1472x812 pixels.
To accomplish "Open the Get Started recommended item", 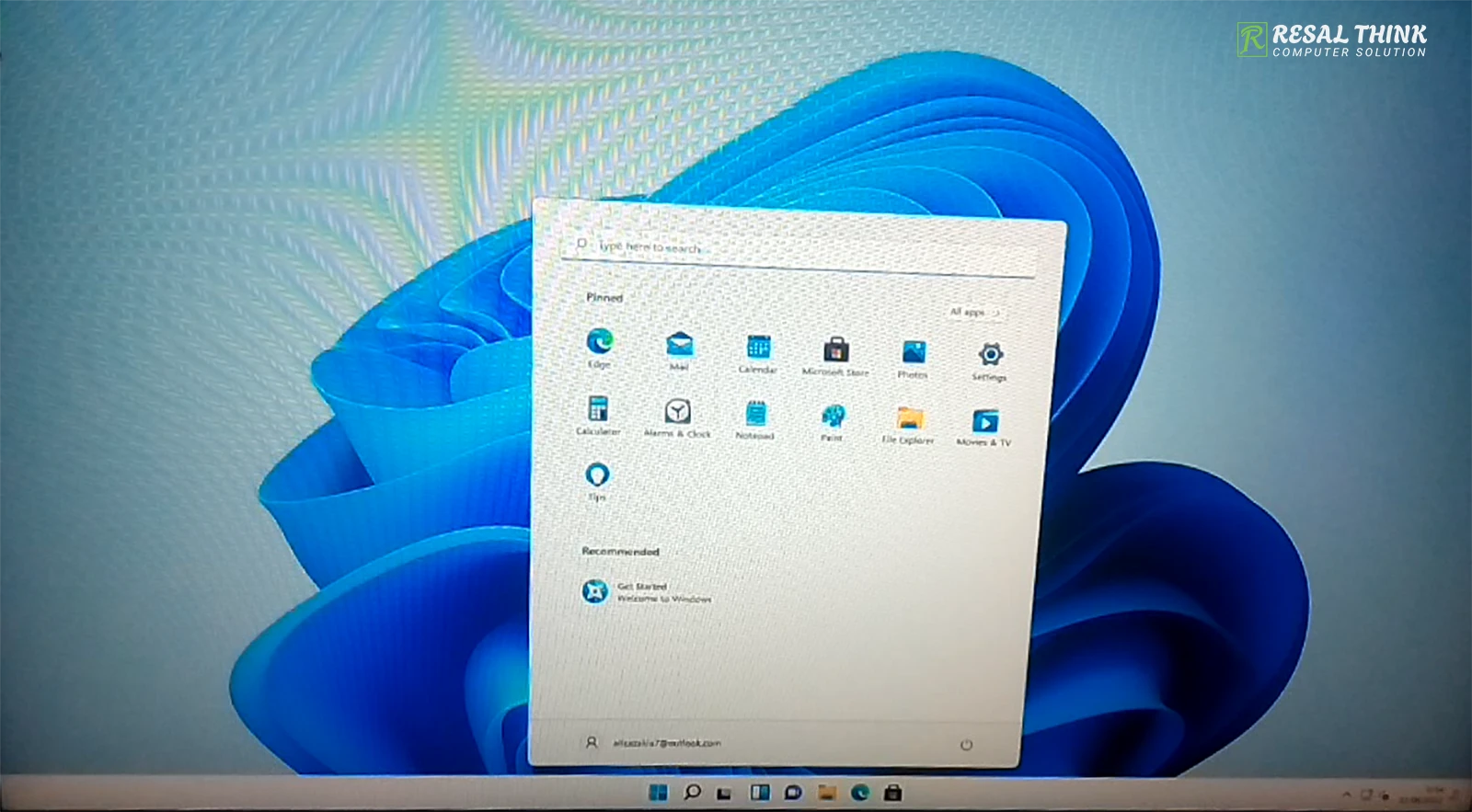I will click(x=648, y=591).
